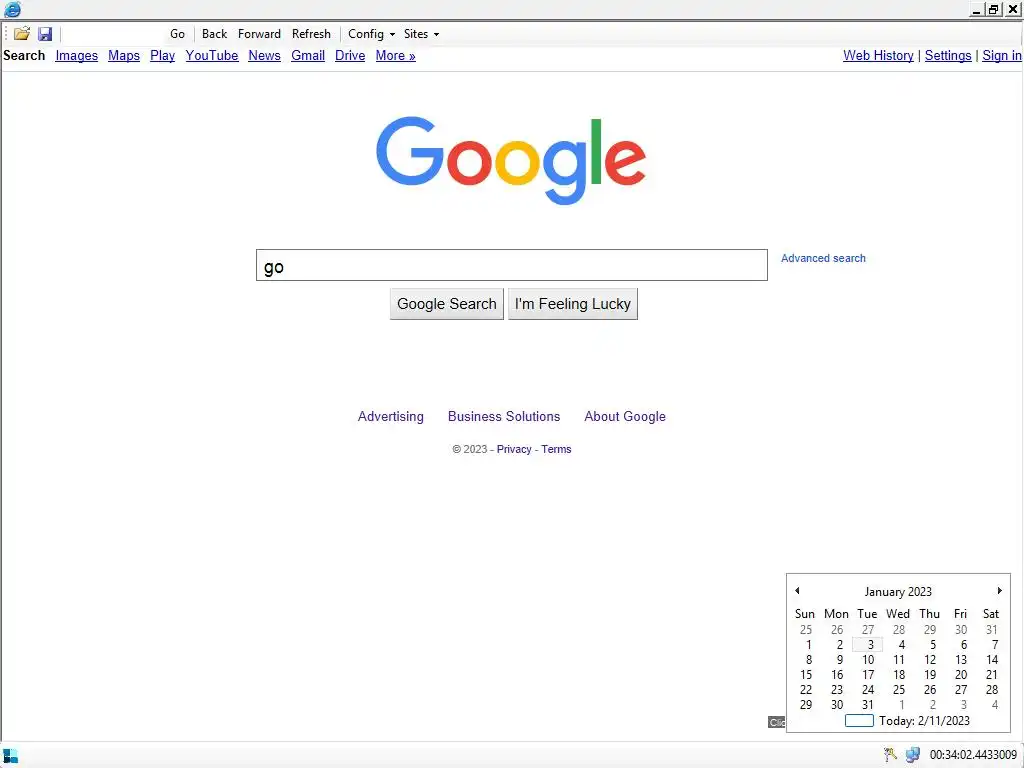This screenshot has width=1024, height=768.
Task: Open the Advertising footer link
Action: (391, 417)
